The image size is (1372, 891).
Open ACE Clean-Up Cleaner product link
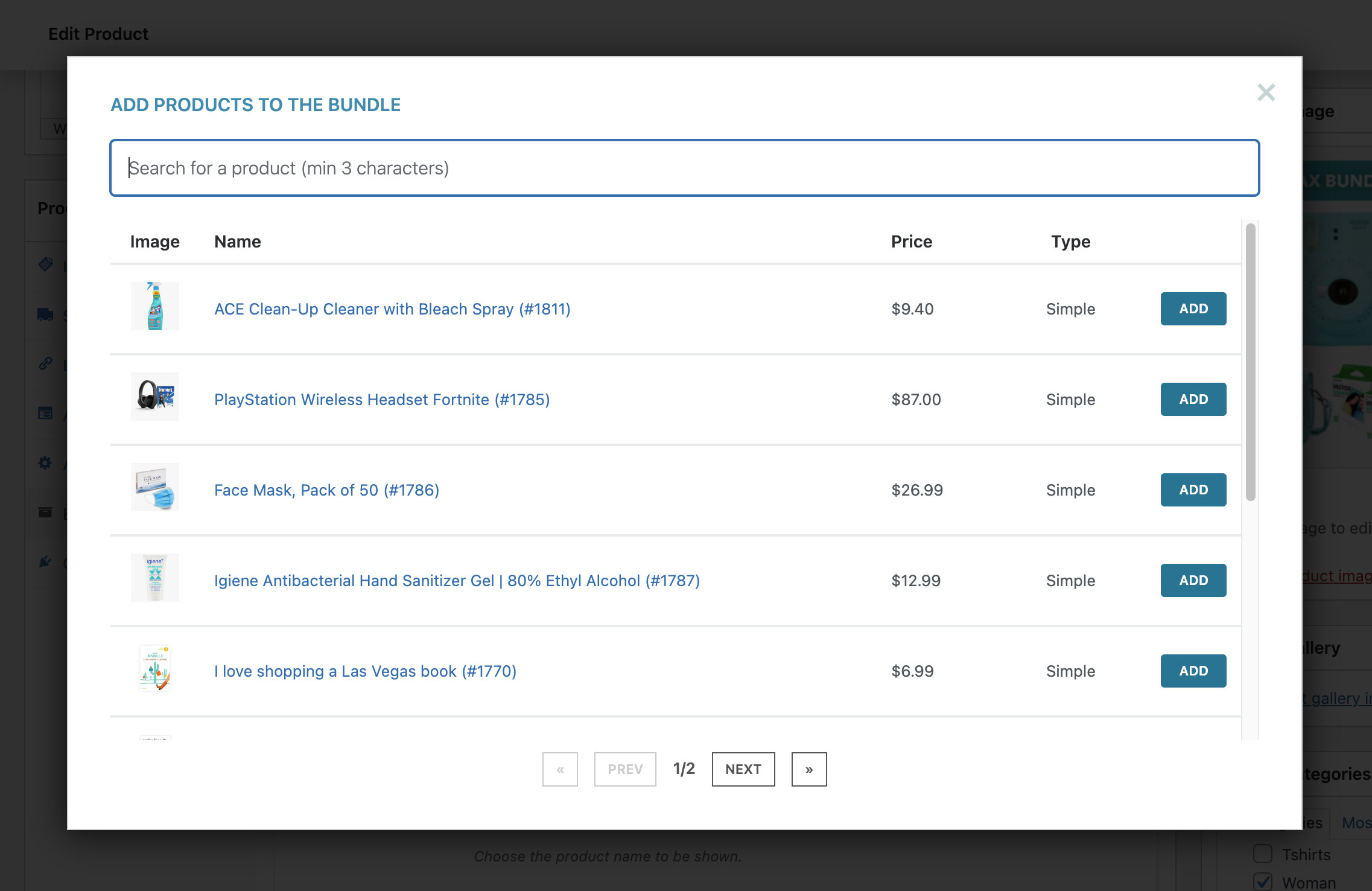(x=392, y=309)
